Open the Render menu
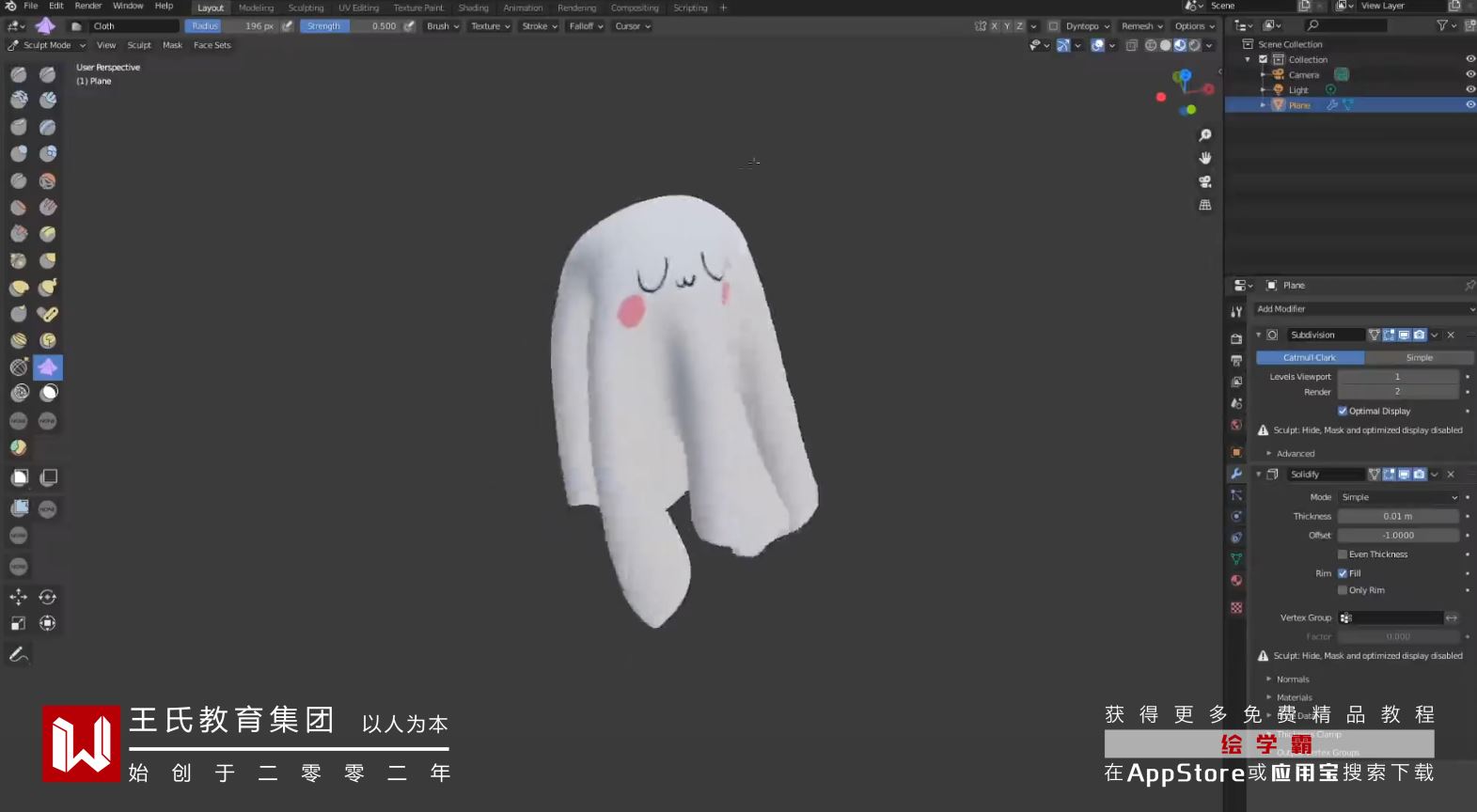The image size is (1477, 812). (88, 6)
